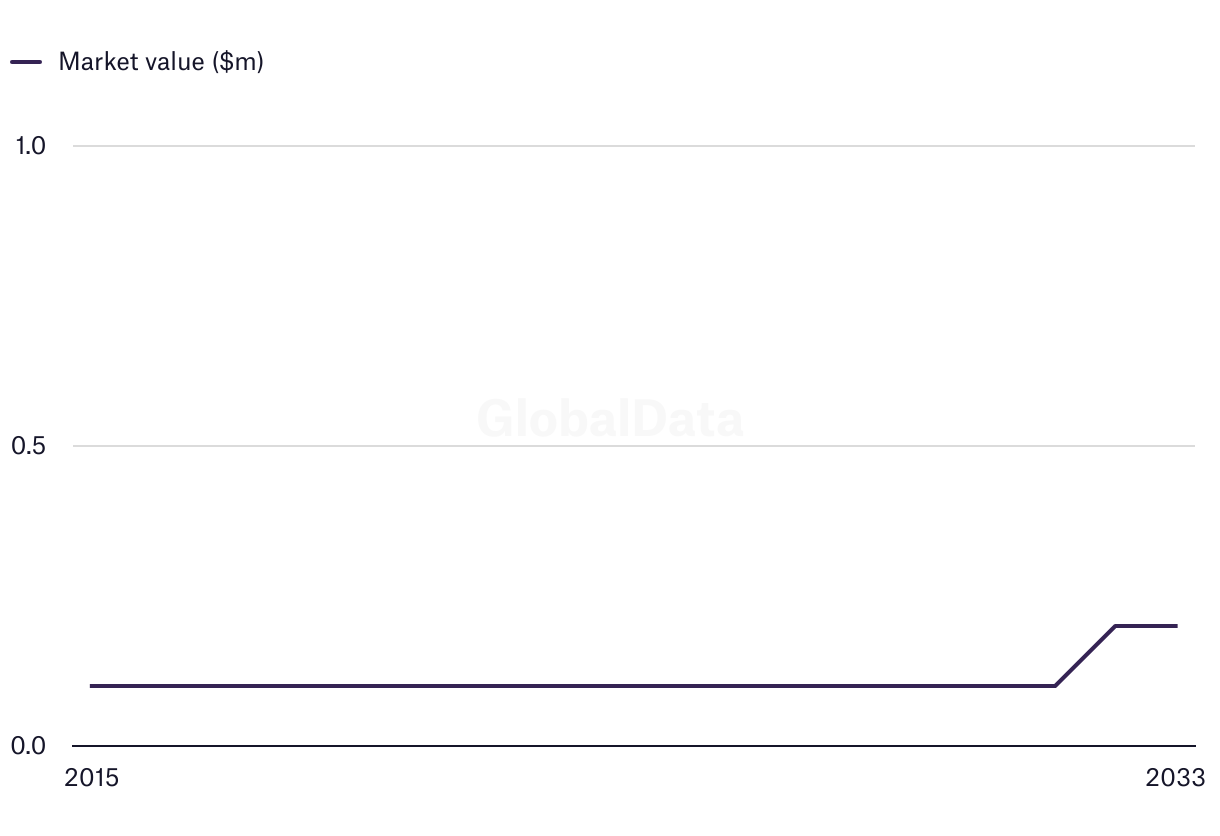Screen dimensions: 1220x836
Task: Click the rising diagonal segment of the line
Action: coord(1085,656)
